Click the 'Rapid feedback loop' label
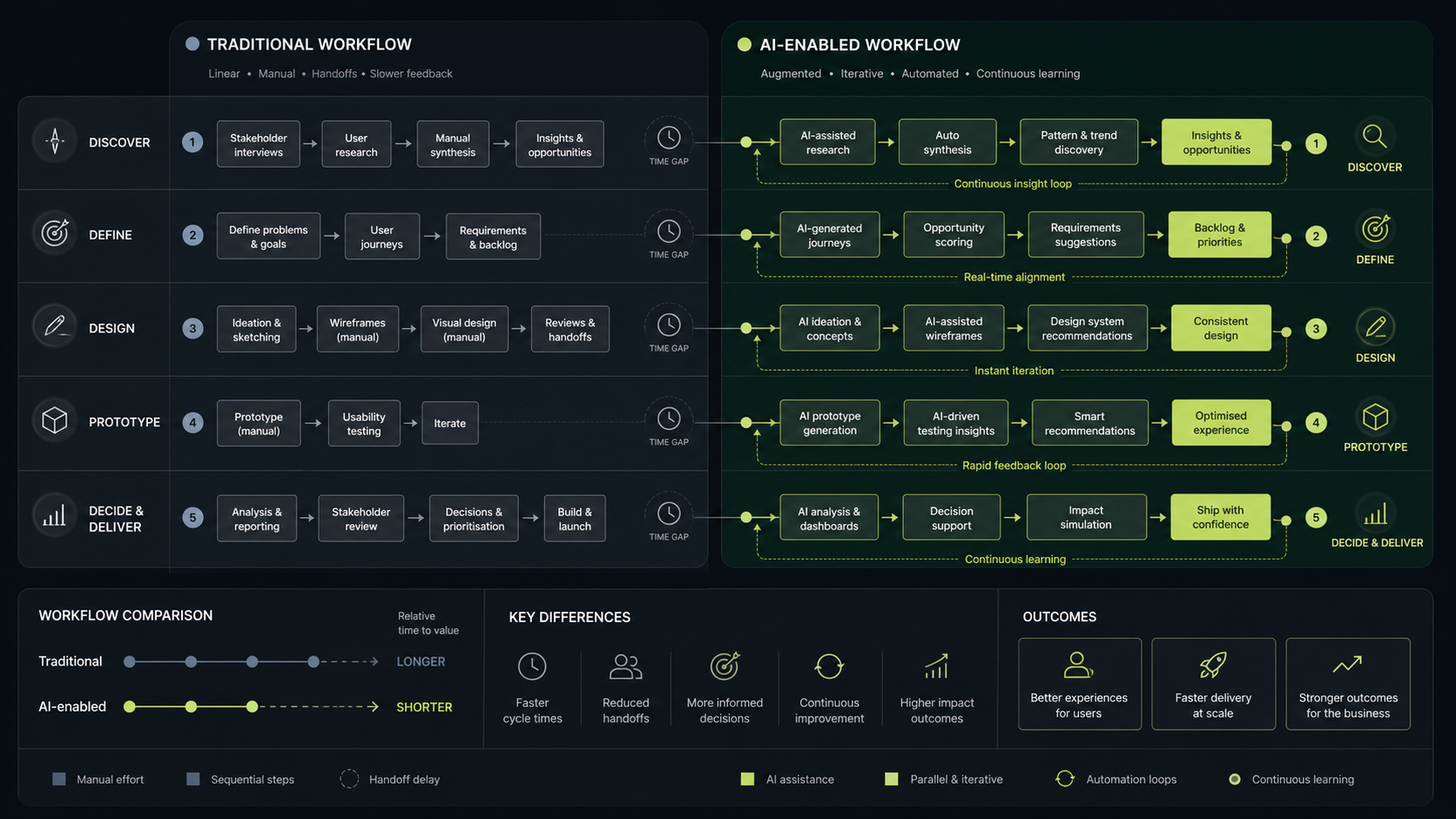 tap(1014, 466)
